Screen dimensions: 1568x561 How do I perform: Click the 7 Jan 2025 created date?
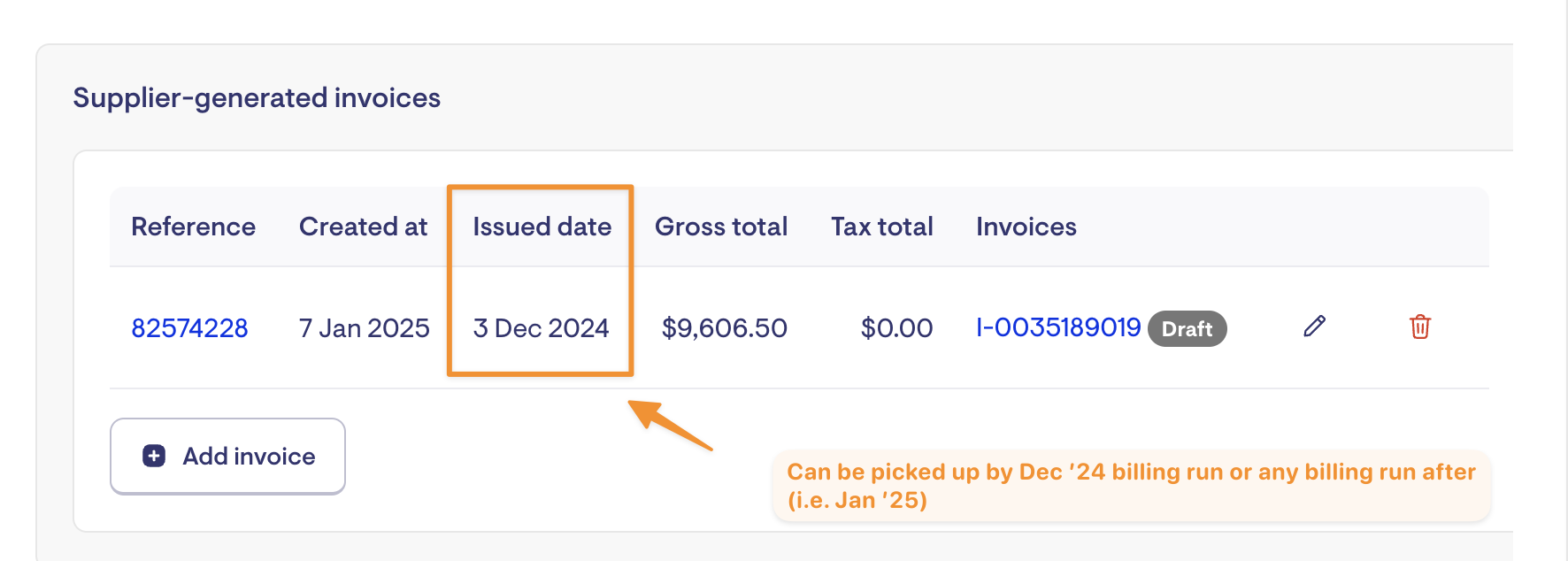[365, 328]
